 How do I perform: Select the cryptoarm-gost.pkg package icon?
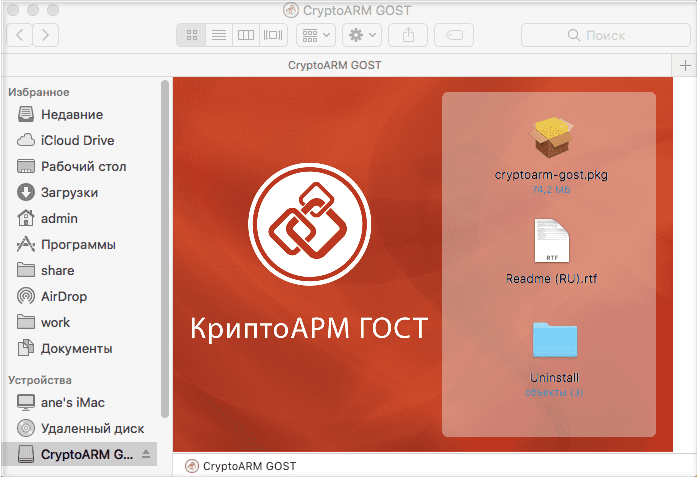(551, 138)
